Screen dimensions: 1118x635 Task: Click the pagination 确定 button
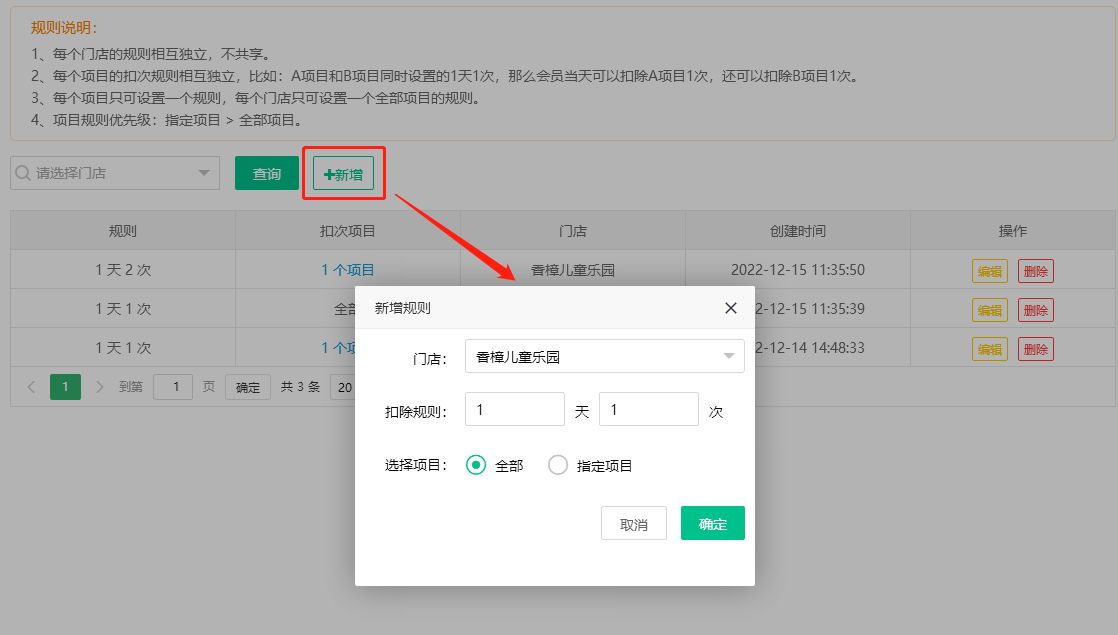tap(247, 387)
